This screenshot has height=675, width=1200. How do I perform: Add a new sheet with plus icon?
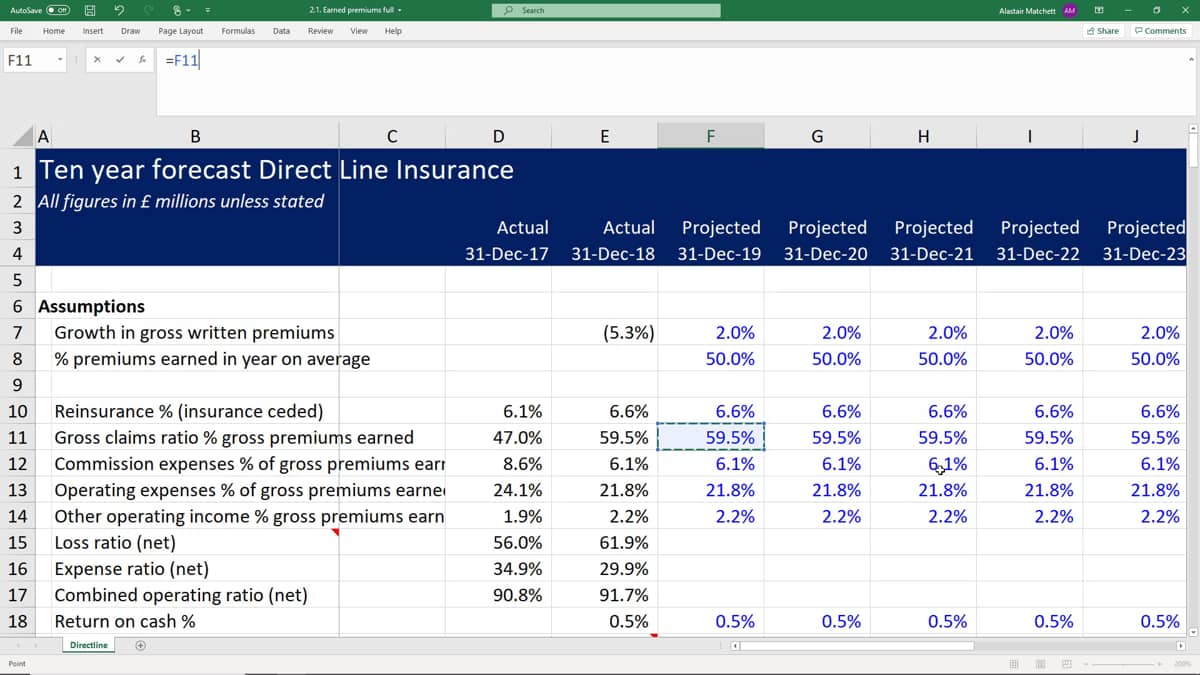tap(141, 645)
